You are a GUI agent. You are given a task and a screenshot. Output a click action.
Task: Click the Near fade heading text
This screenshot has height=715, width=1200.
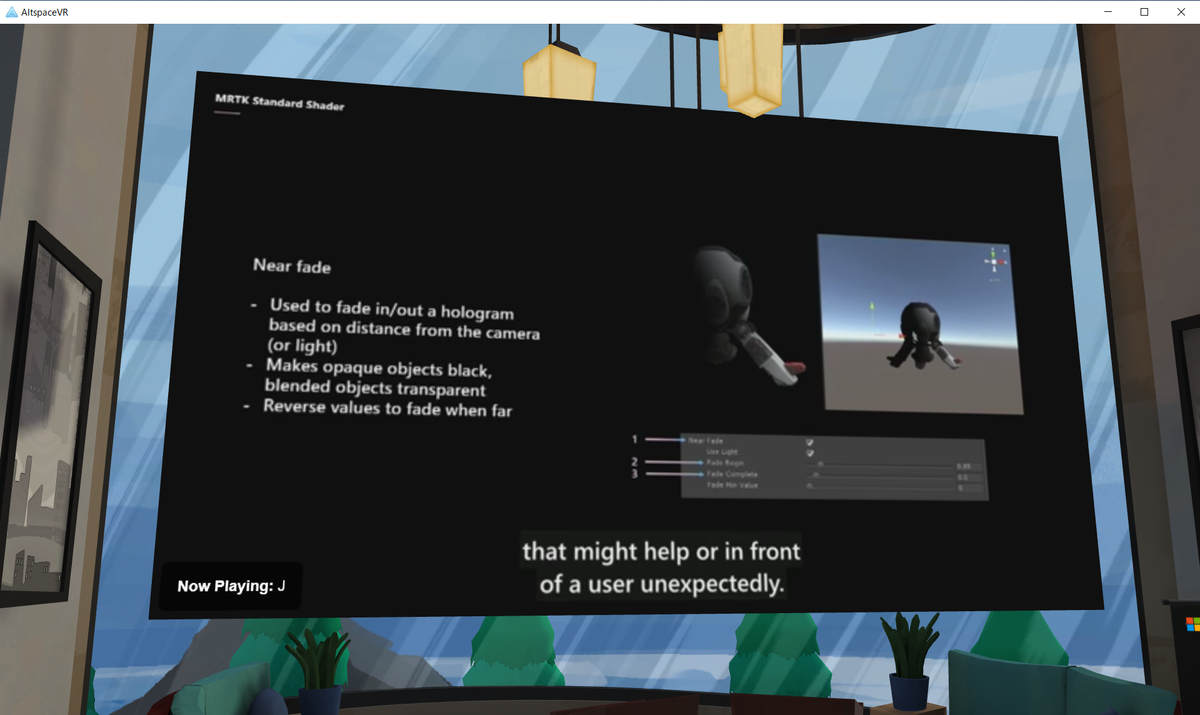(292, 267)
